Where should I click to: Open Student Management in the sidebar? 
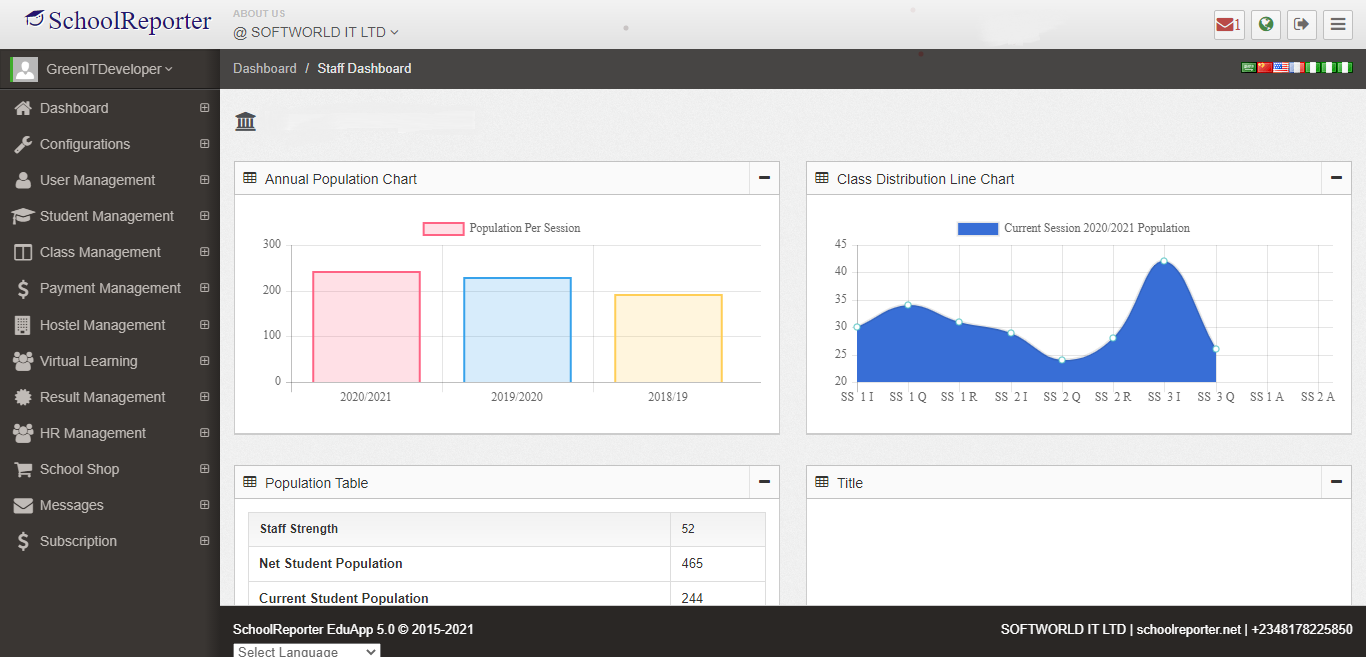click(x=107, y=216)
